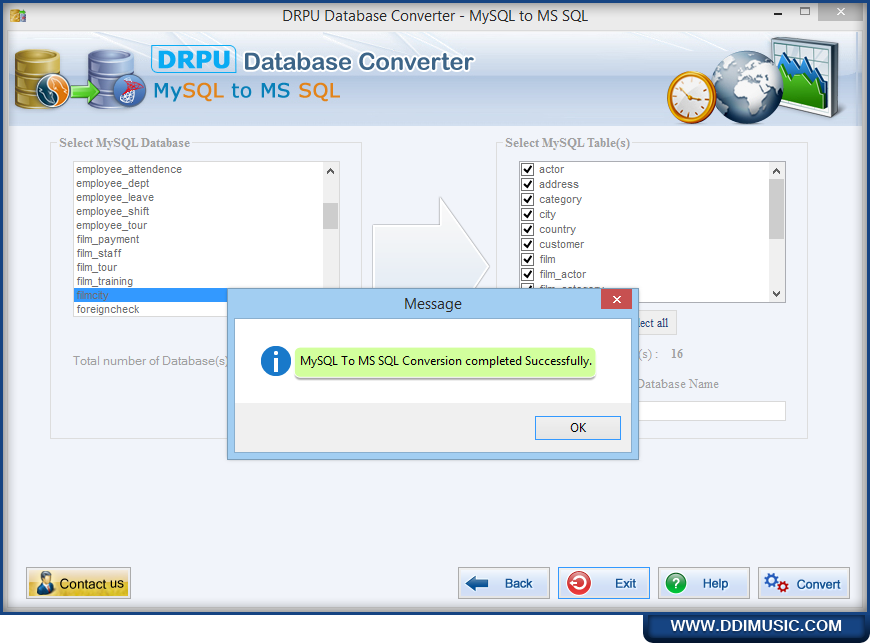Viewport: 870px width, 643px height.
Task: Uncheck the address table checkbox
Action: click(x=527, y=184)
